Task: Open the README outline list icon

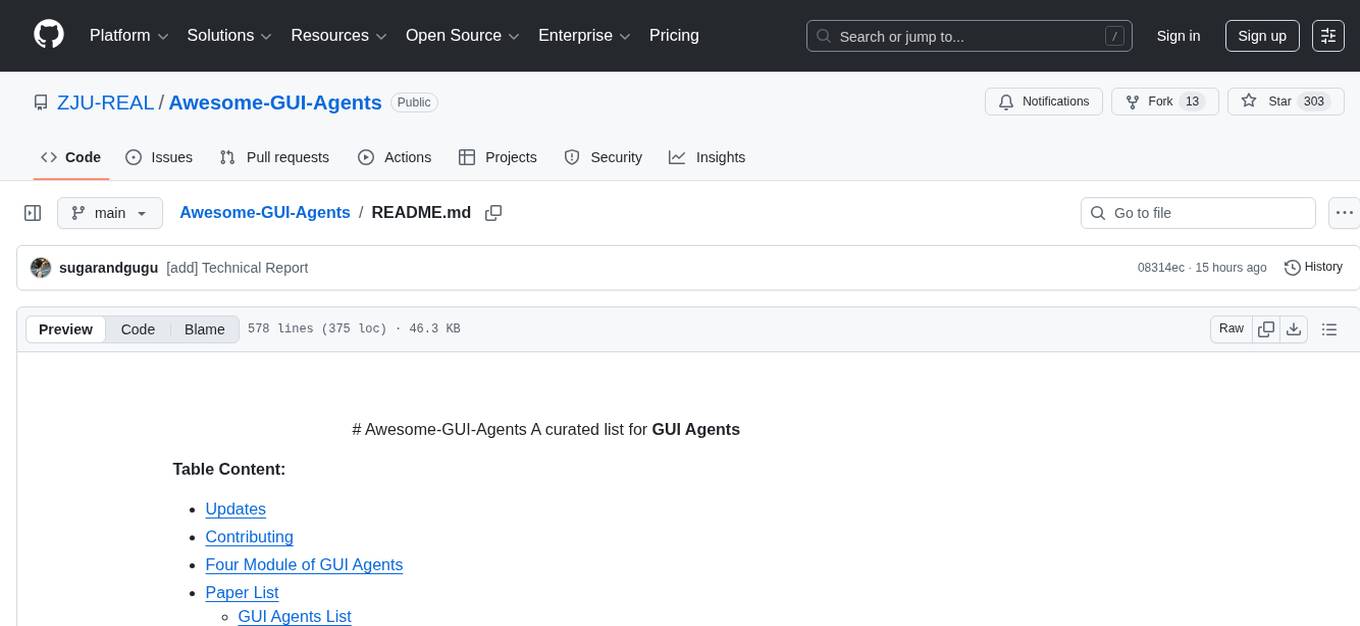Action: (1330, 328)
